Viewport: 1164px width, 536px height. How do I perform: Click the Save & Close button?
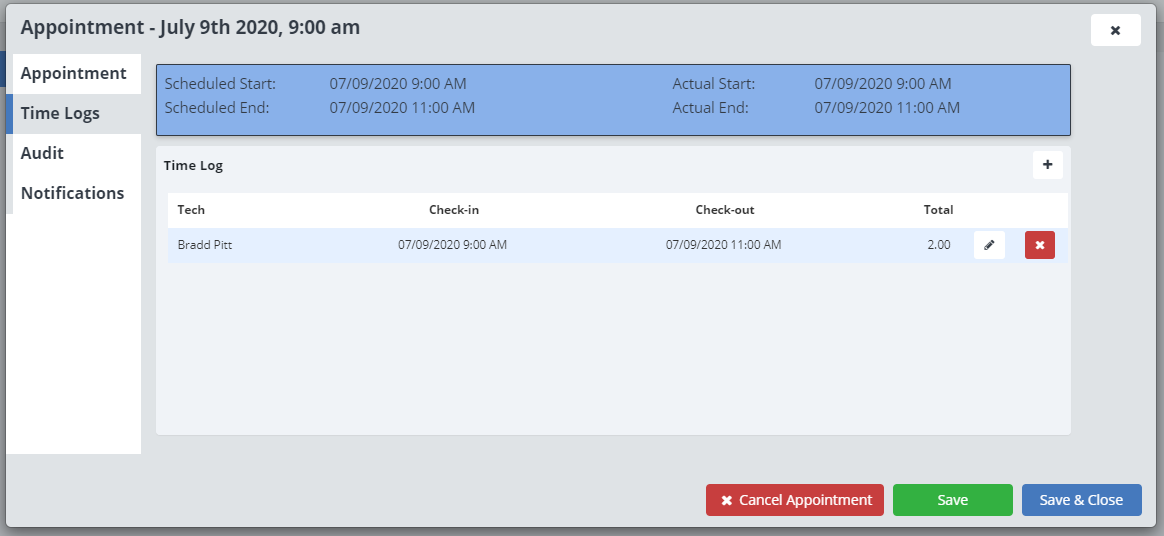tap(1081, 500)
